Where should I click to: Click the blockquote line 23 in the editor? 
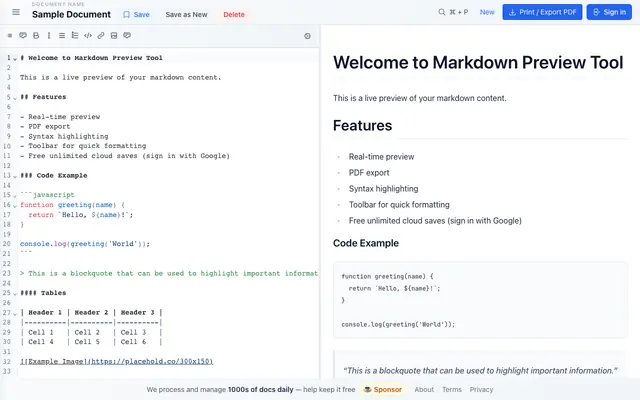[169, 273]
